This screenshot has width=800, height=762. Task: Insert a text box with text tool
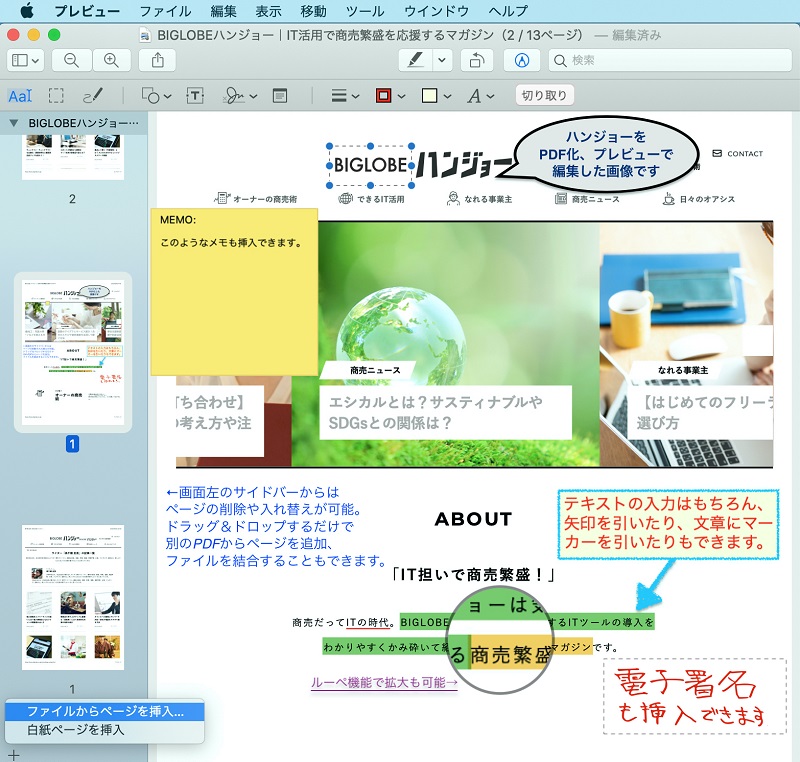point(196,96)
